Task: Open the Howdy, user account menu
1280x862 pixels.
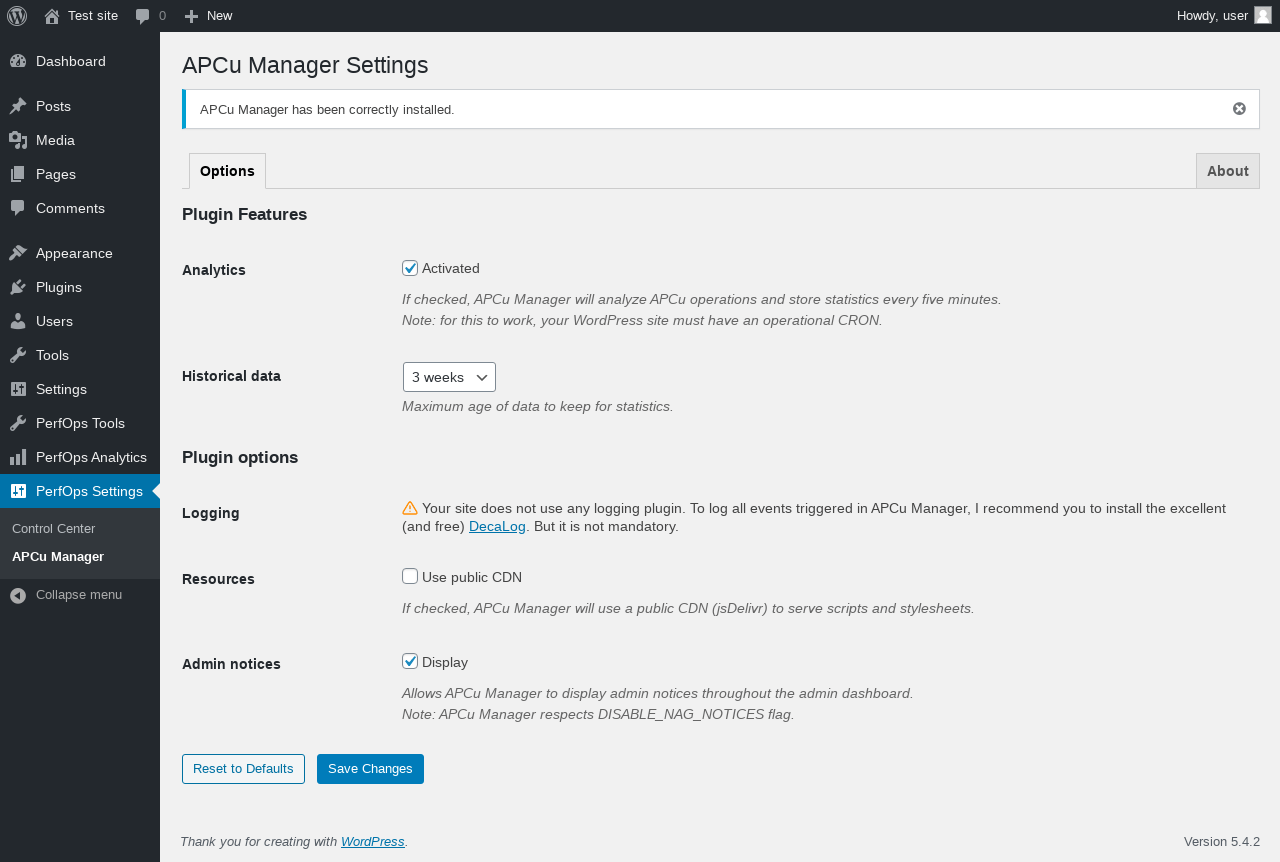Action: (x=1224, y=16)
